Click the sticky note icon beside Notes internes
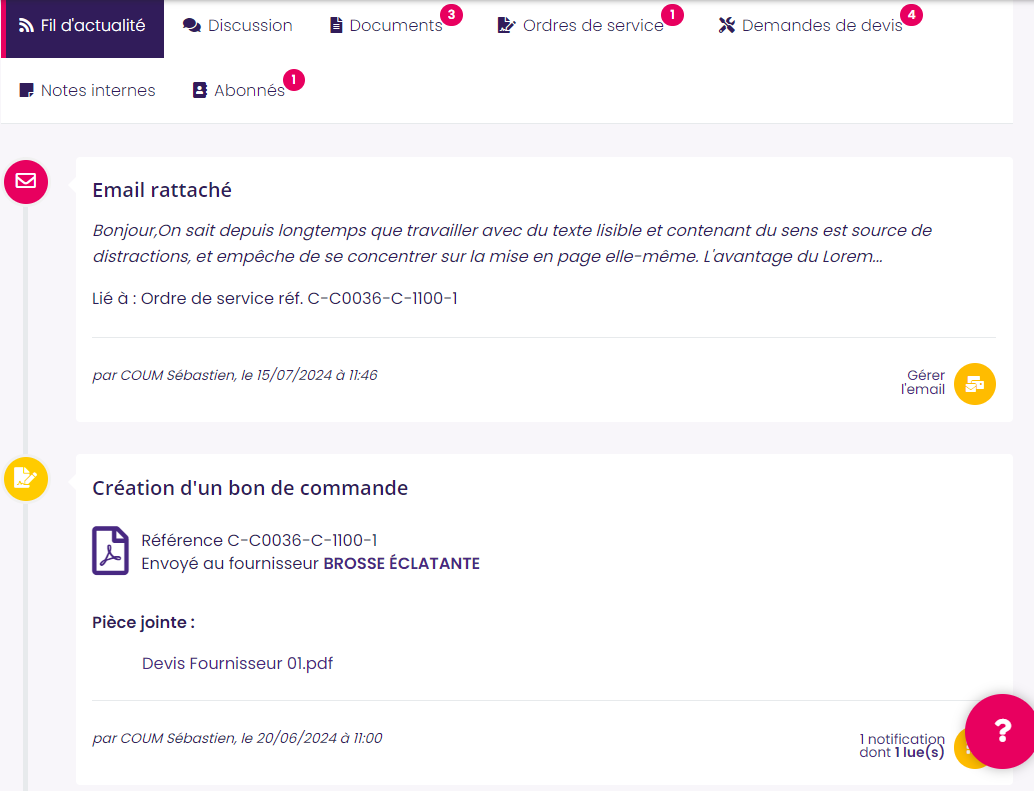Viewport: 1034px width, 791px height. [26, 90]
